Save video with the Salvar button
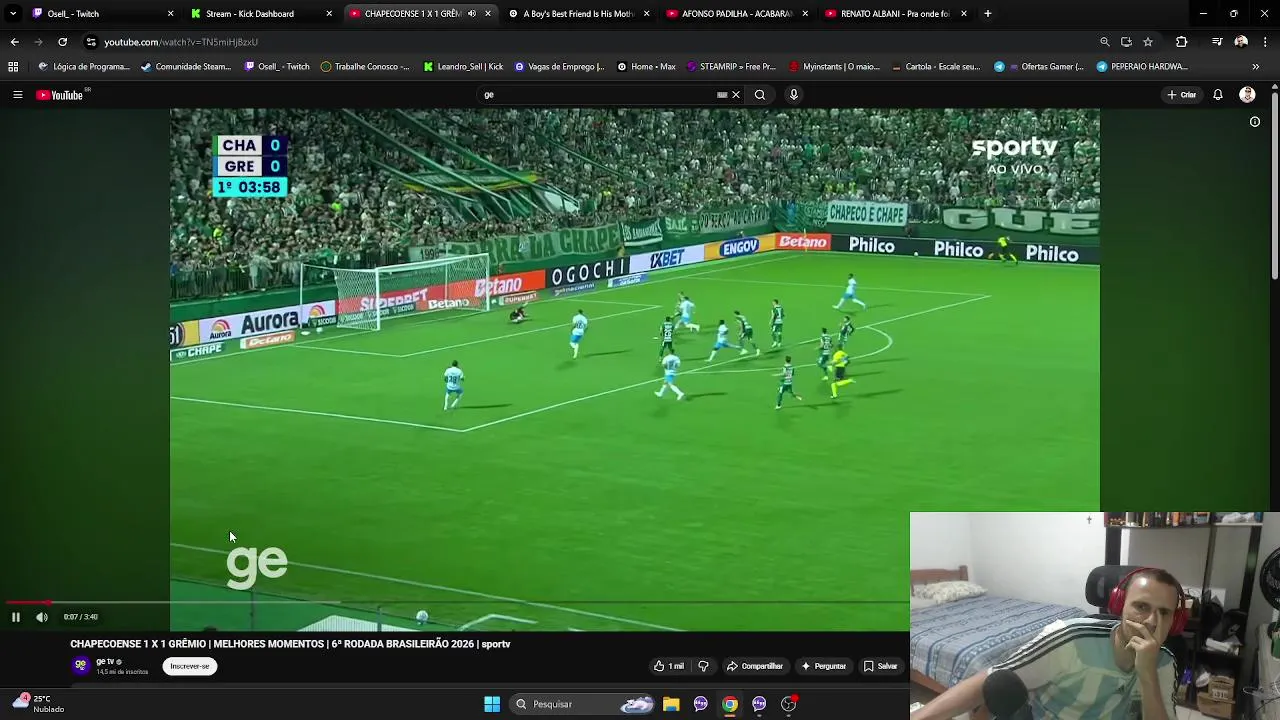Screen dimensions: 1280x720 881,666
